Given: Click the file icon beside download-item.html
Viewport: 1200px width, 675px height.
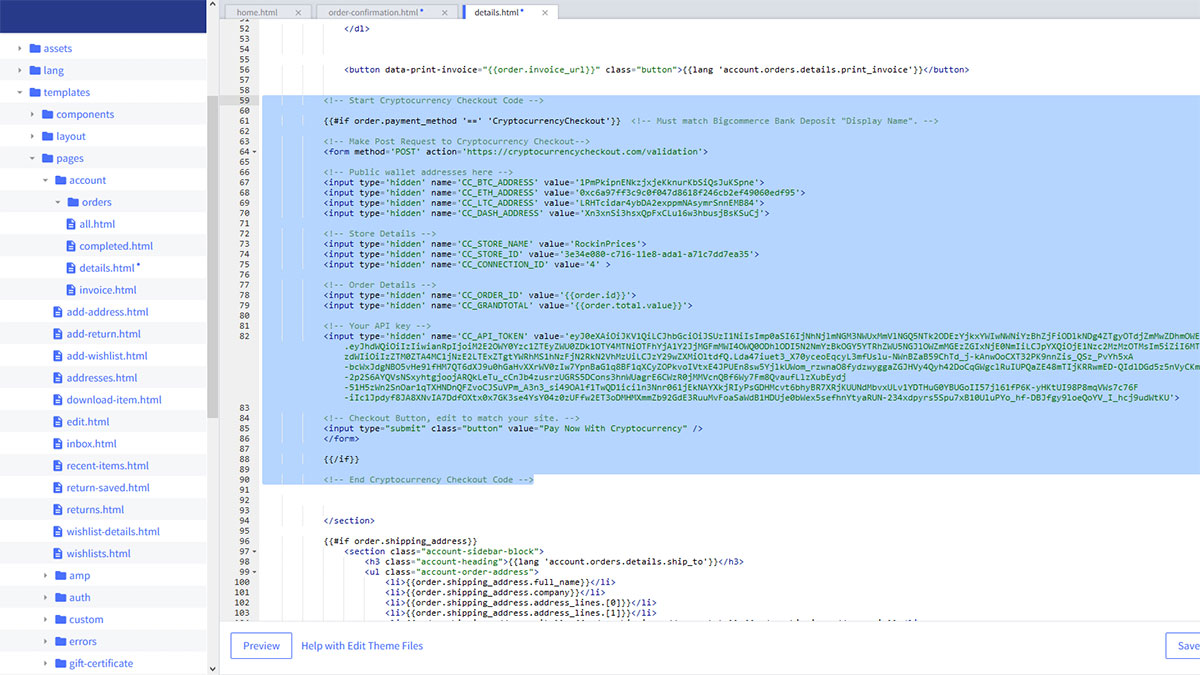Looking at the screenshot, I should (58, 400).
